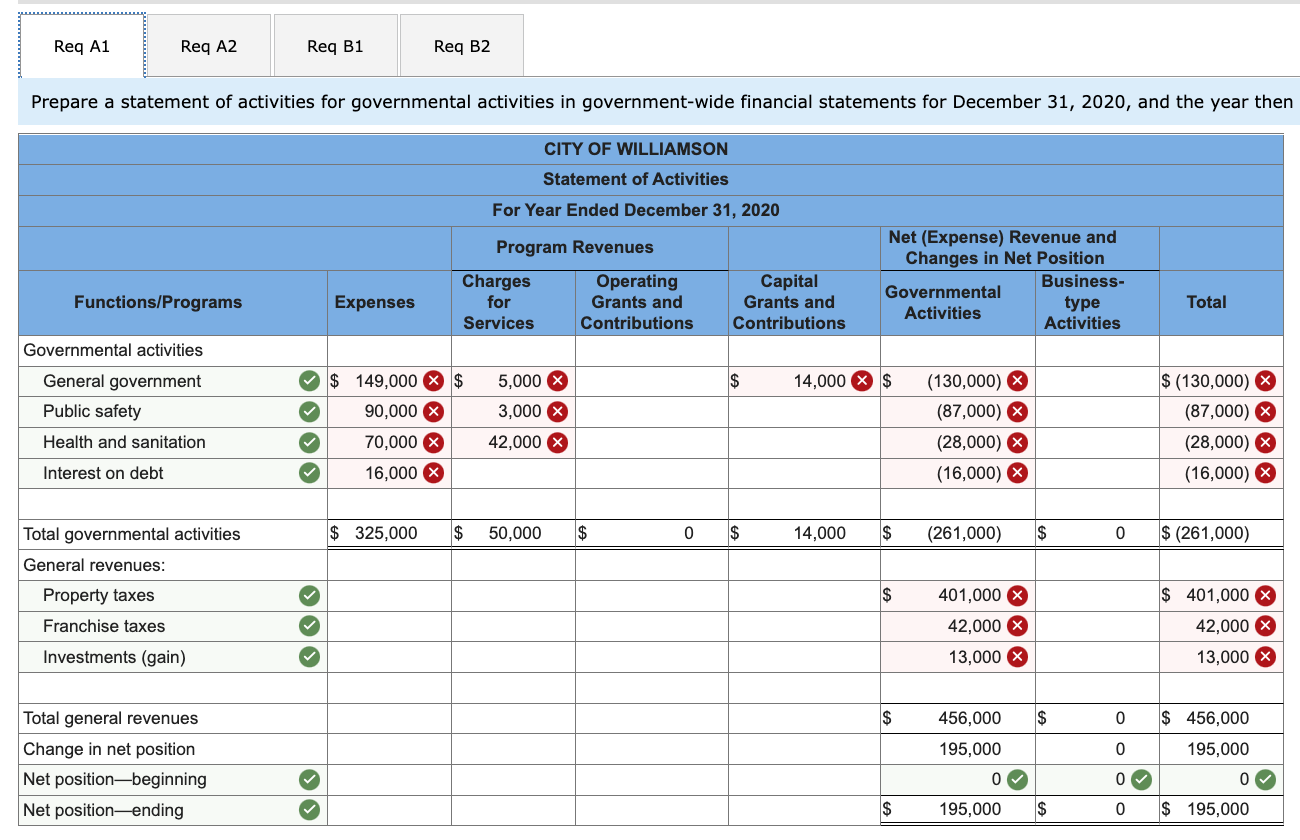
Task: Click green check beside Investments (gain)
Action: pos(310,657)
